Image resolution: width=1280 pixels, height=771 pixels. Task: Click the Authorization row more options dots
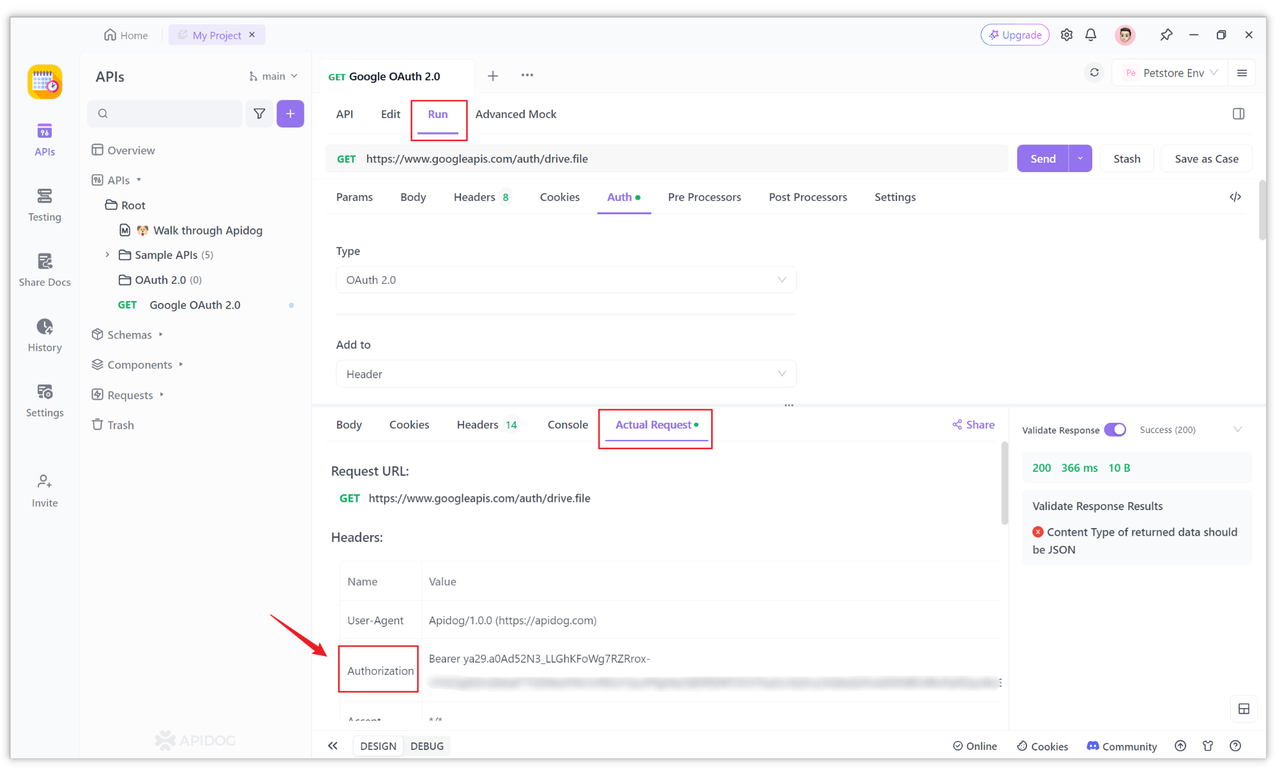[1000, 683]
